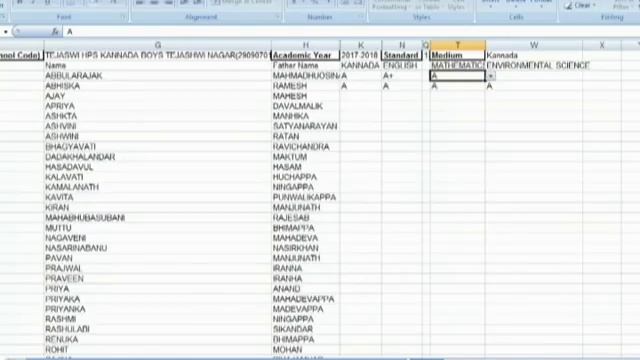
Task: Select column G header
Action: pos(158,45)
